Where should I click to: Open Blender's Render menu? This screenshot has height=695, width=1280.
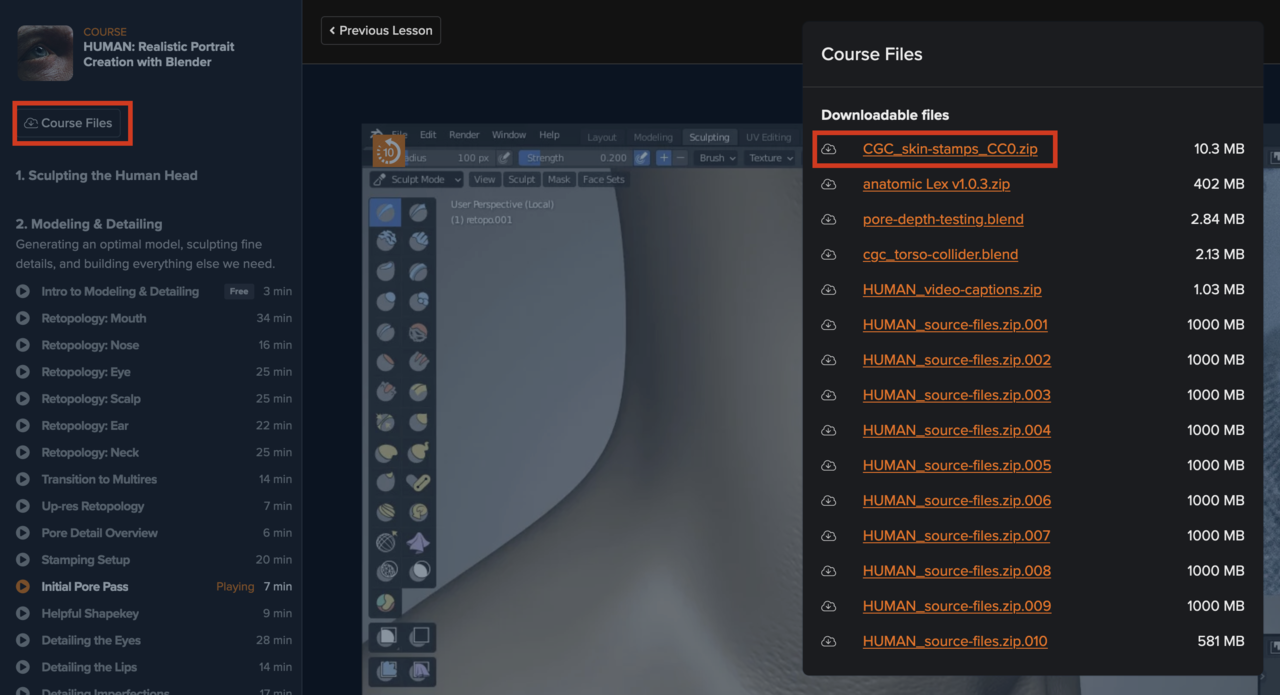click(x=464, y=135)
